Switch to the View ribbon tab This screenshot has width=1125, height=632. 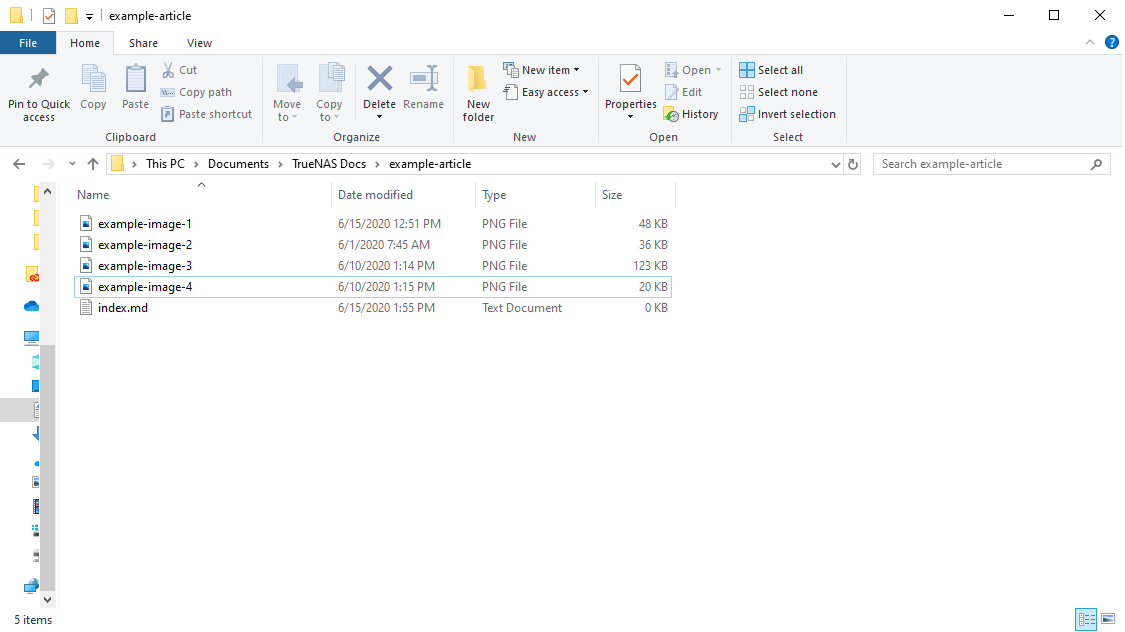coord(199,43)
